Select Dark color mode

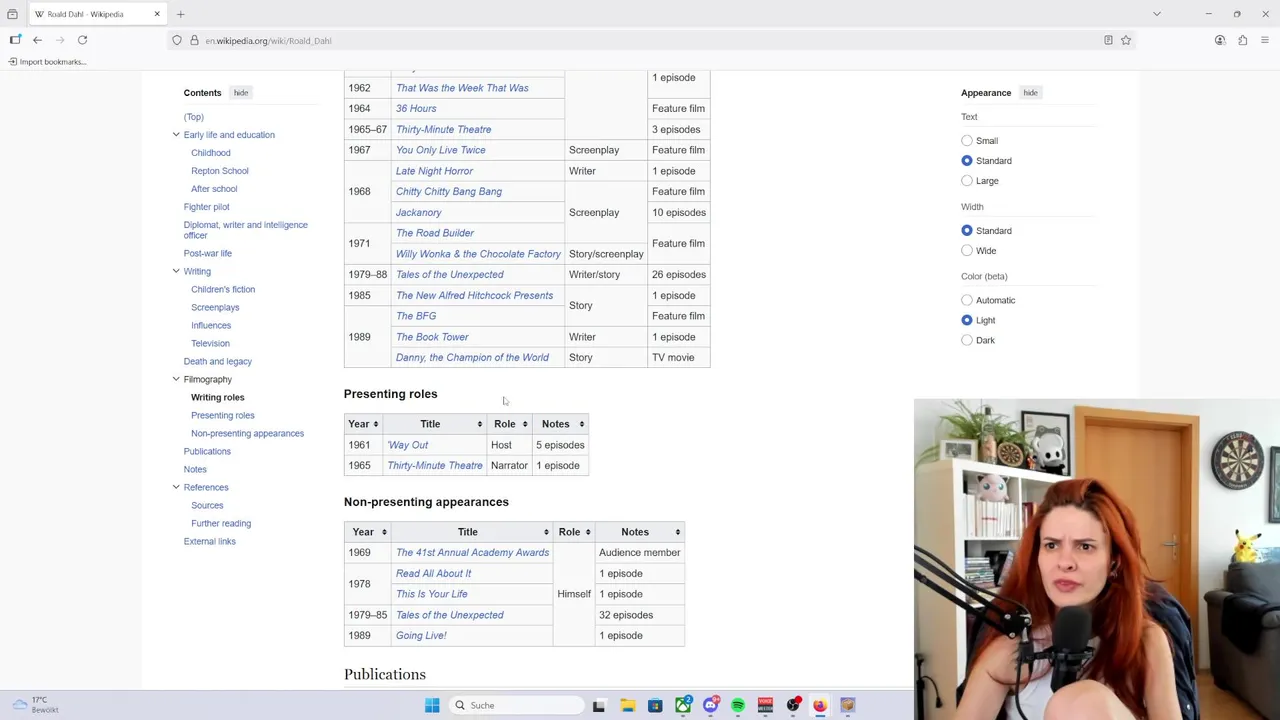coord(967,340)
